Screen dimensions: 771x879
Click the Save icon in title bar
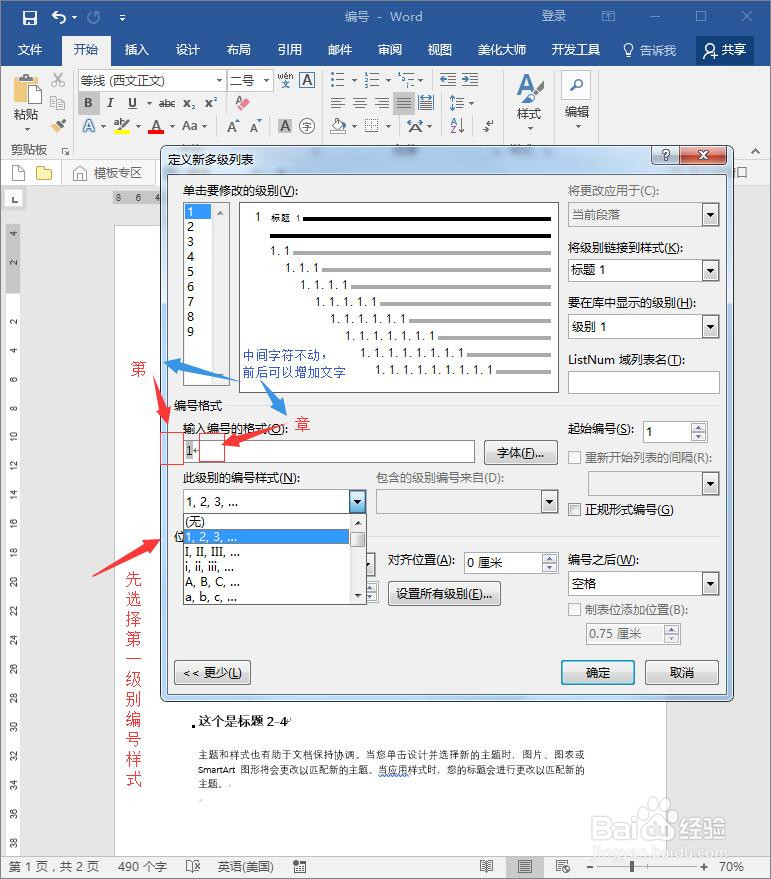(29, 17)
